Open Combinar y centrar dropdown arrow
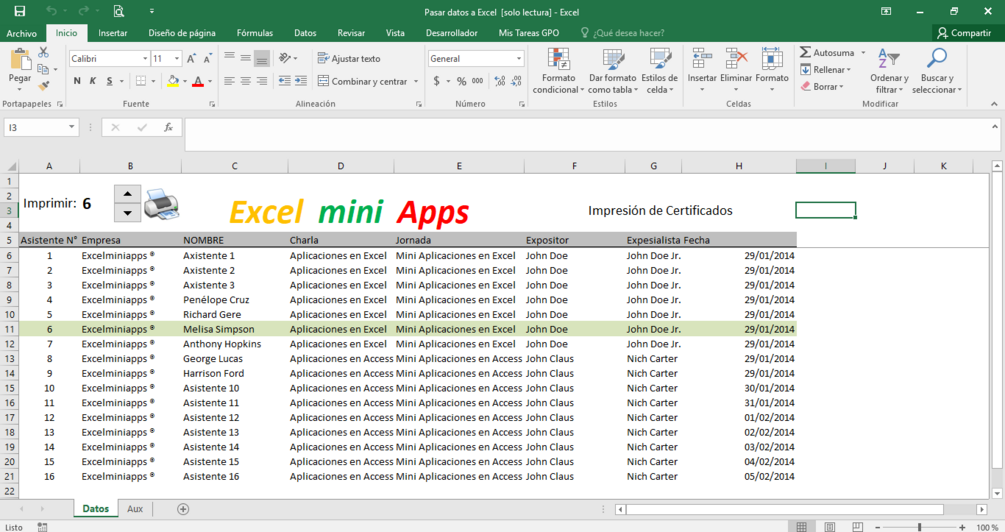 (416, 81)
